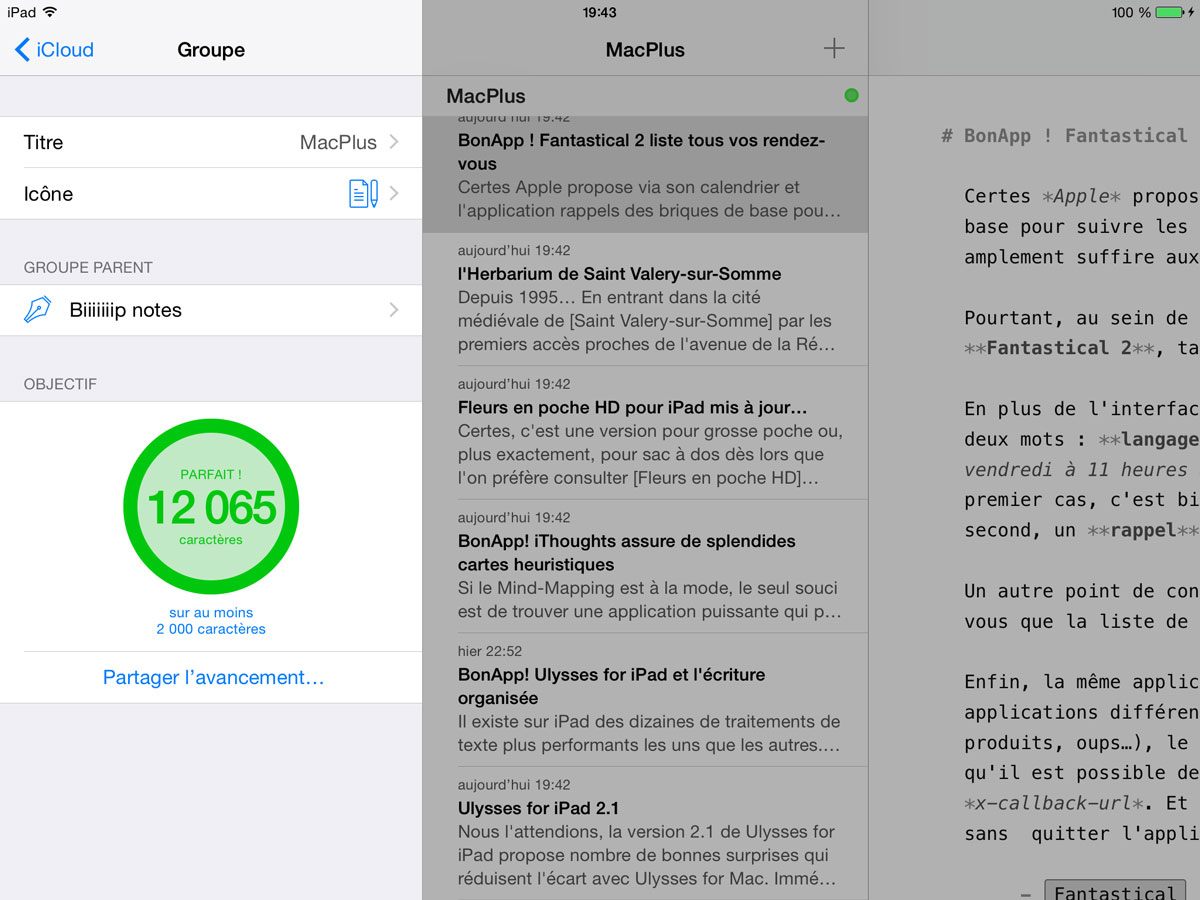Tap the 'Enfin, la même applic' line in editor

click(1082, 682)
